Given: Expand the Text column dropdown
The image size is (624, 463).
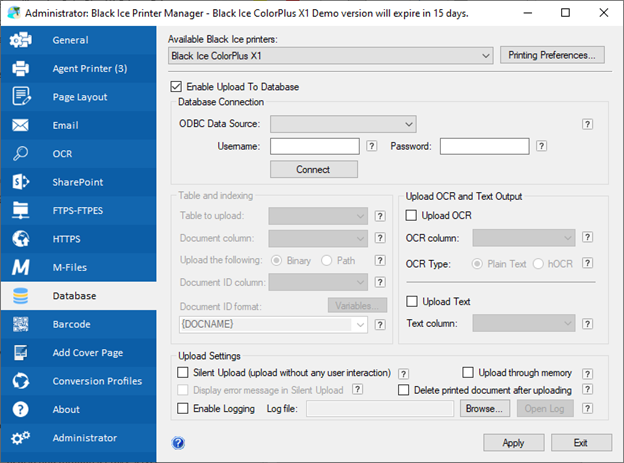Looking at the screenshot, I should [524, 323].
